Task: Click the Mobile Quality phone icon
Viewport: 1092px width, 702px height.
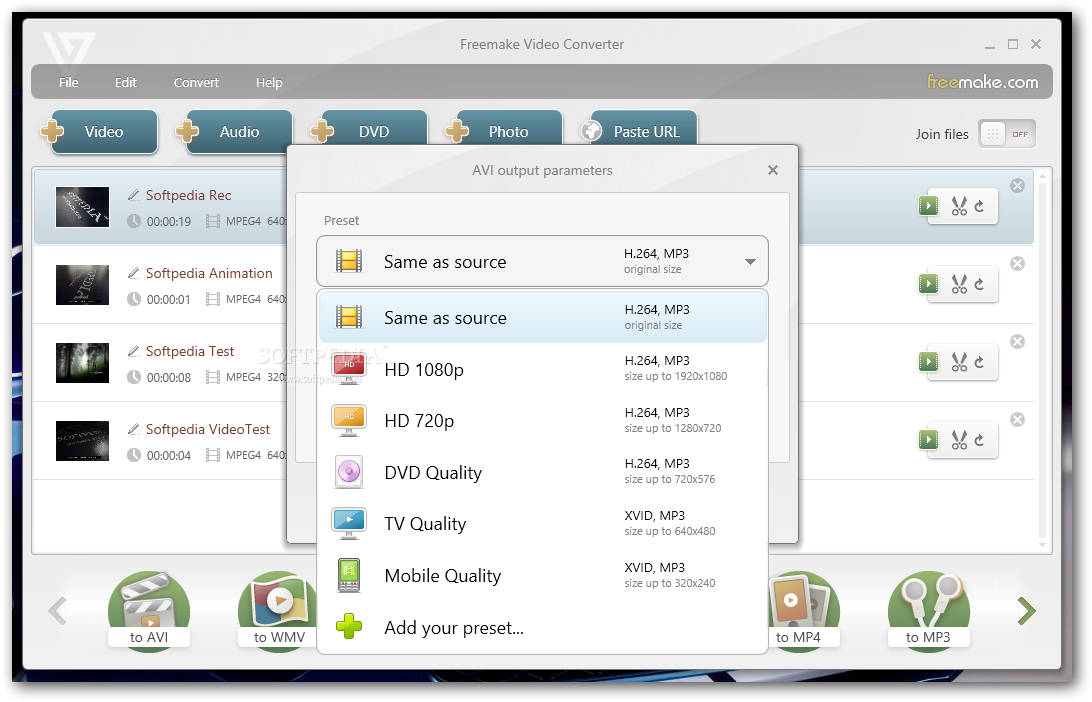Action: click(x=349, y=575)
